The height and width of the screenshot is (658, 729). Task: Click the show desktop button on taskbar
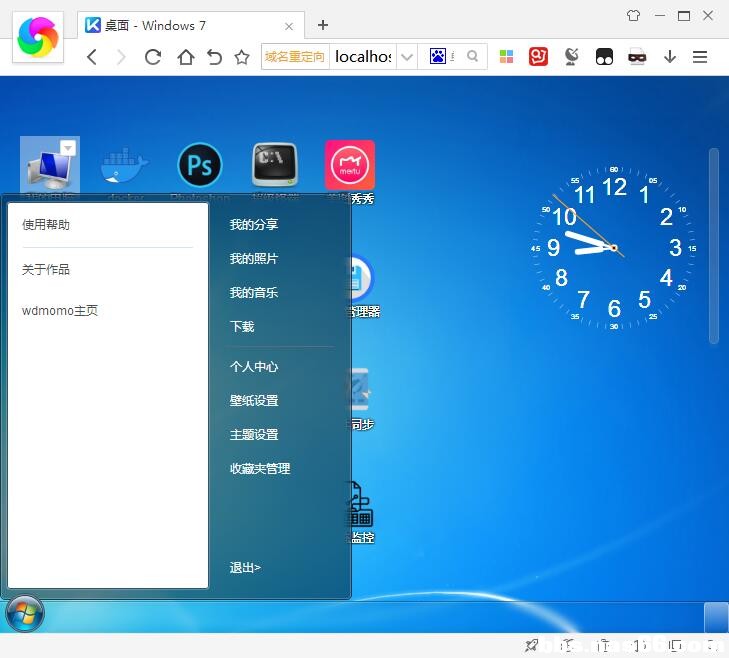(716, 617)
